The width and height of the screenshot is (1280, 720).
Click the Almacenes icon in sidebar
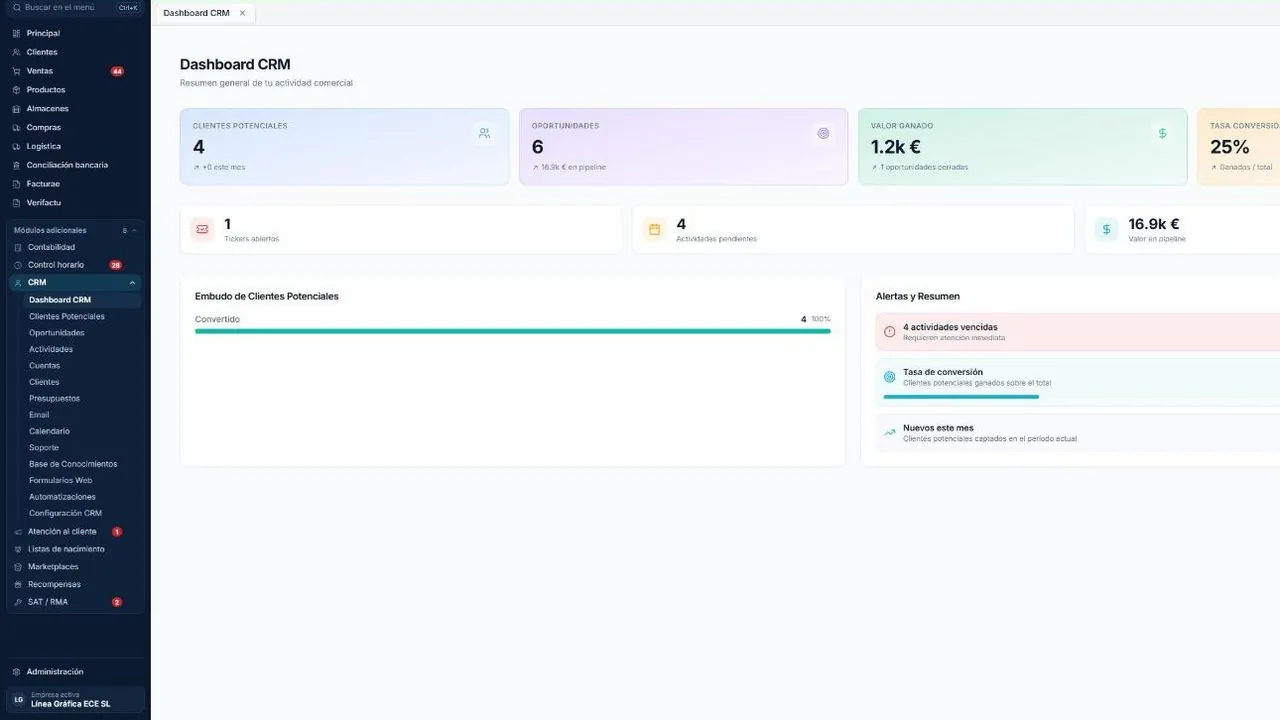coord(16,109)
